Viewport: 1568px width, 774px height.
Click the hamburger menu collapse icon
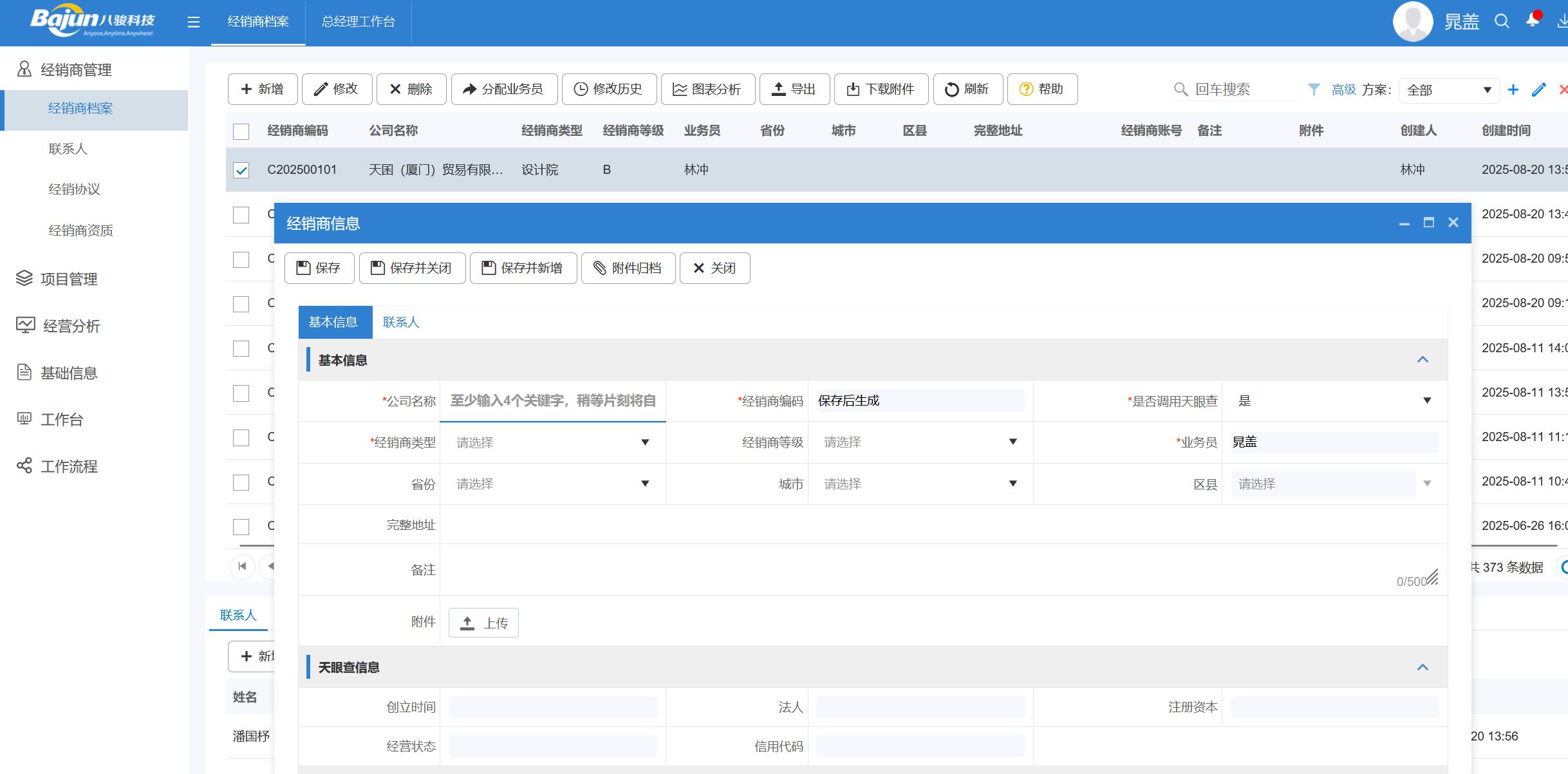pos(193,23)
